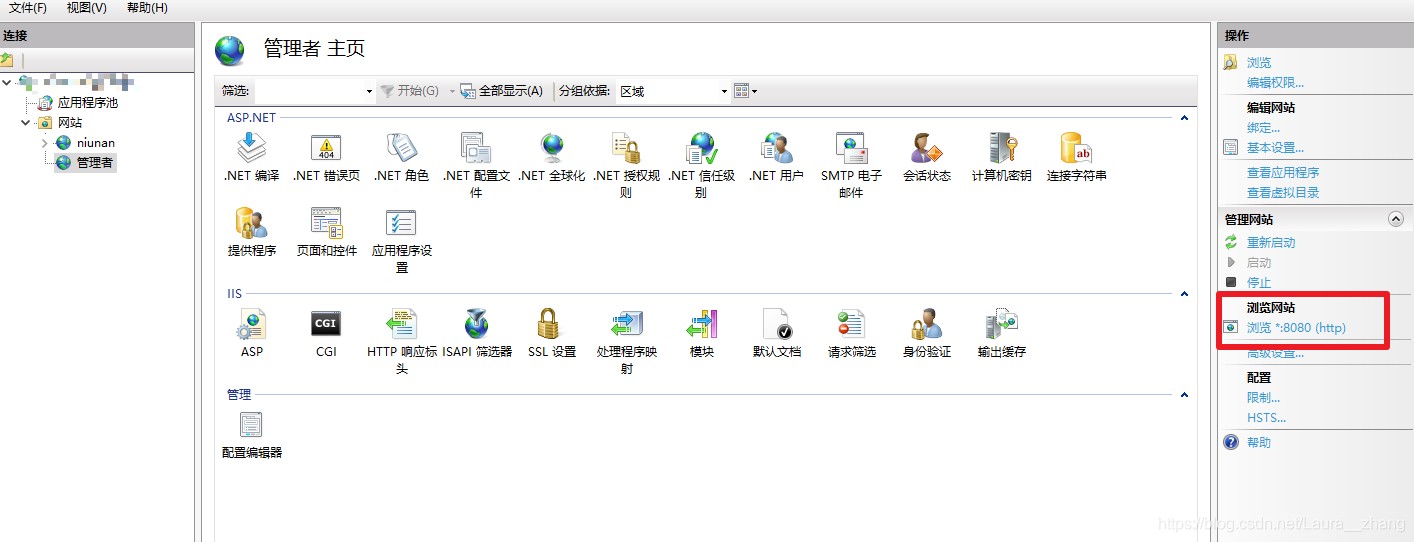
Task: Click the HSTS... link
Action: coord(1266,417)
